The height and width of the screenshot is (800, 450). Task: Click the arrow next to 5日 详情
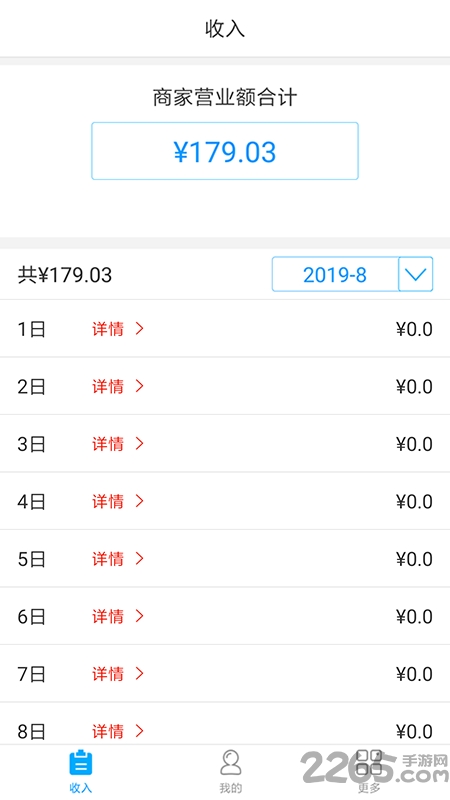(139, 559)
